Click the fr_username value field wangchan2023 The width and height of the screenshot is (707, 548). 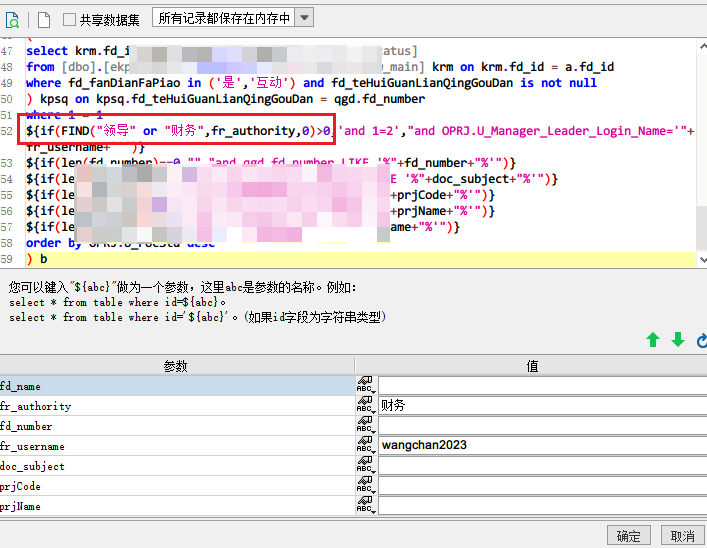click(x=542, y=445)
